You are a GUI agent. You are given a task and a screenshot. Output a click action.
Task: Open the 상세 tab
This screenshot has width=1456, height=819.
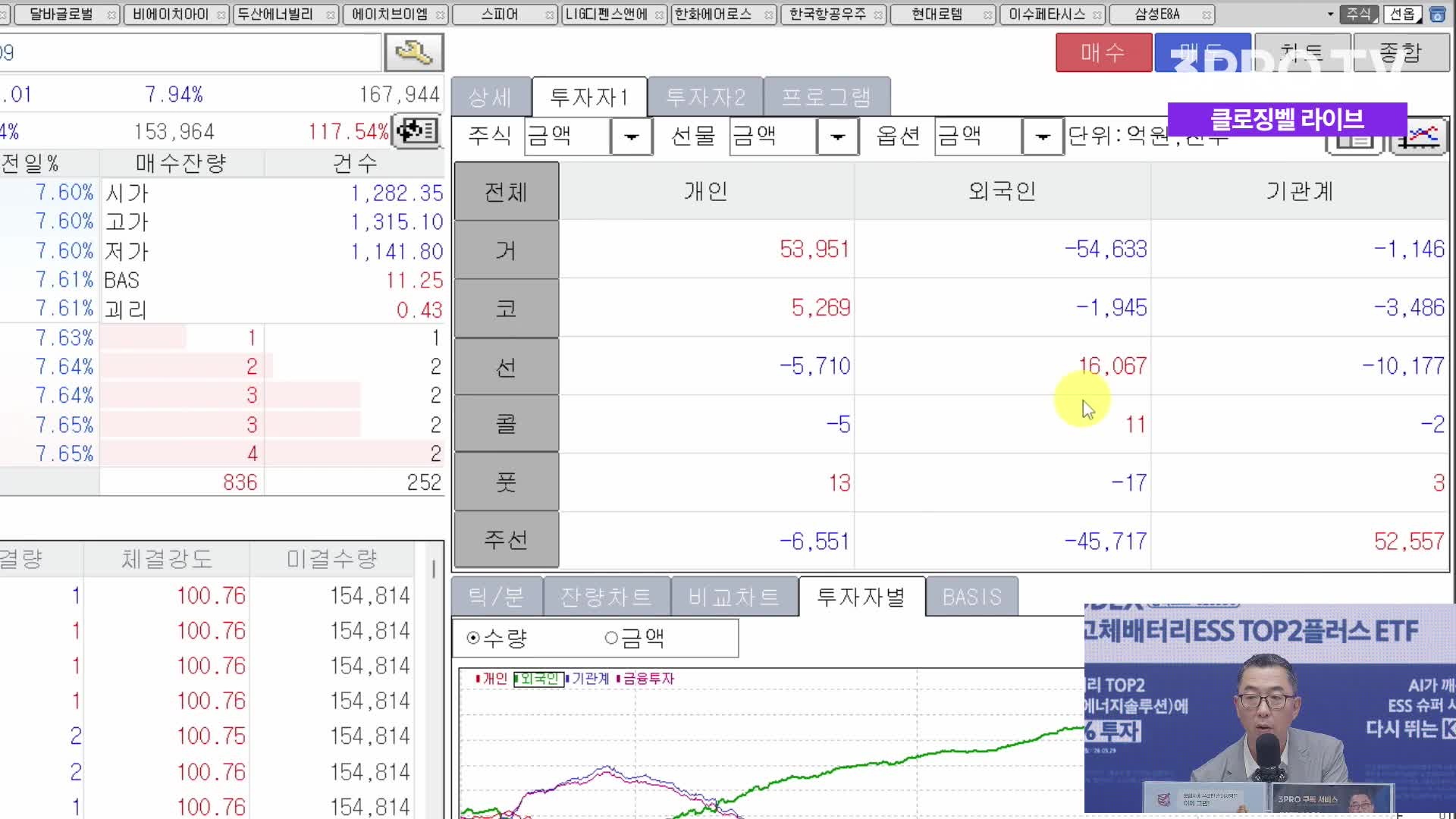tap(491, 97)
